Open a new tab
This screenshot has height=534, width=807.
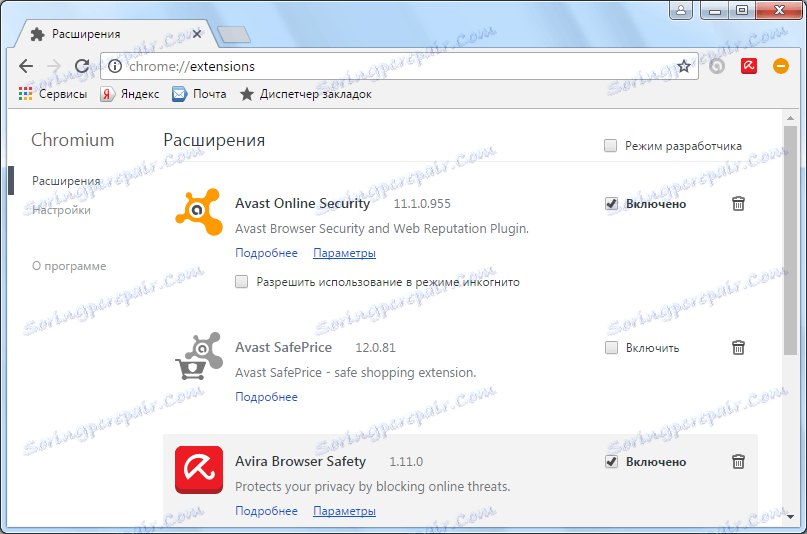tap(234, 34)
